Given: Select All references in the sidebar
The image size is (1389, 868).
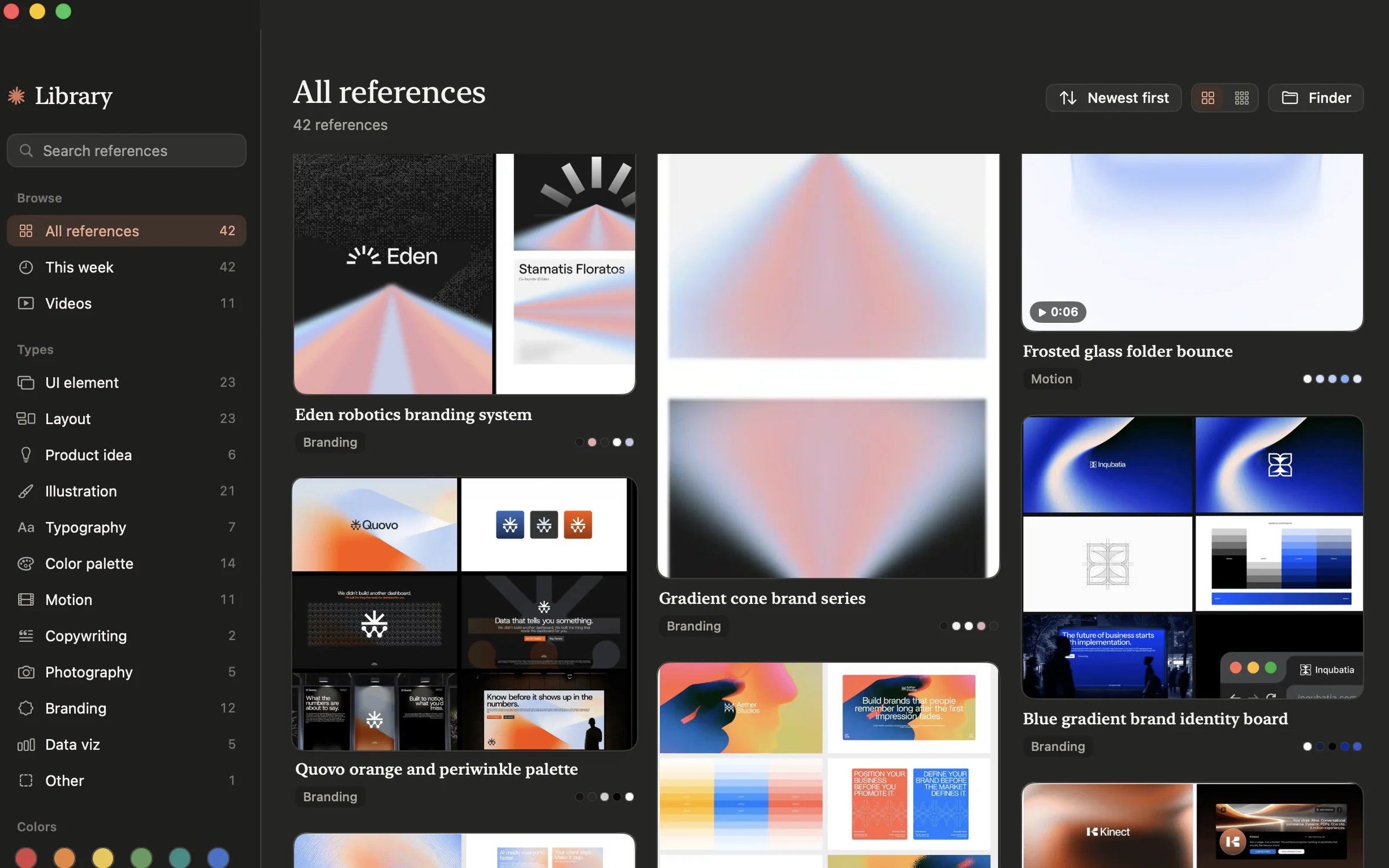Looking at the screenshot, I should coord(126,231).
